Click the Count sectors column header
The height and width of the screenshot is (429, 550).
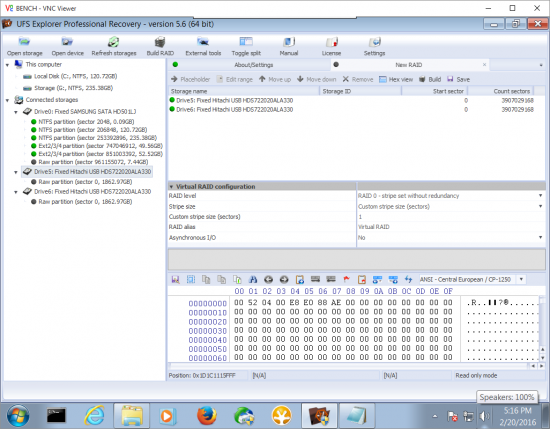click(501, 91)
